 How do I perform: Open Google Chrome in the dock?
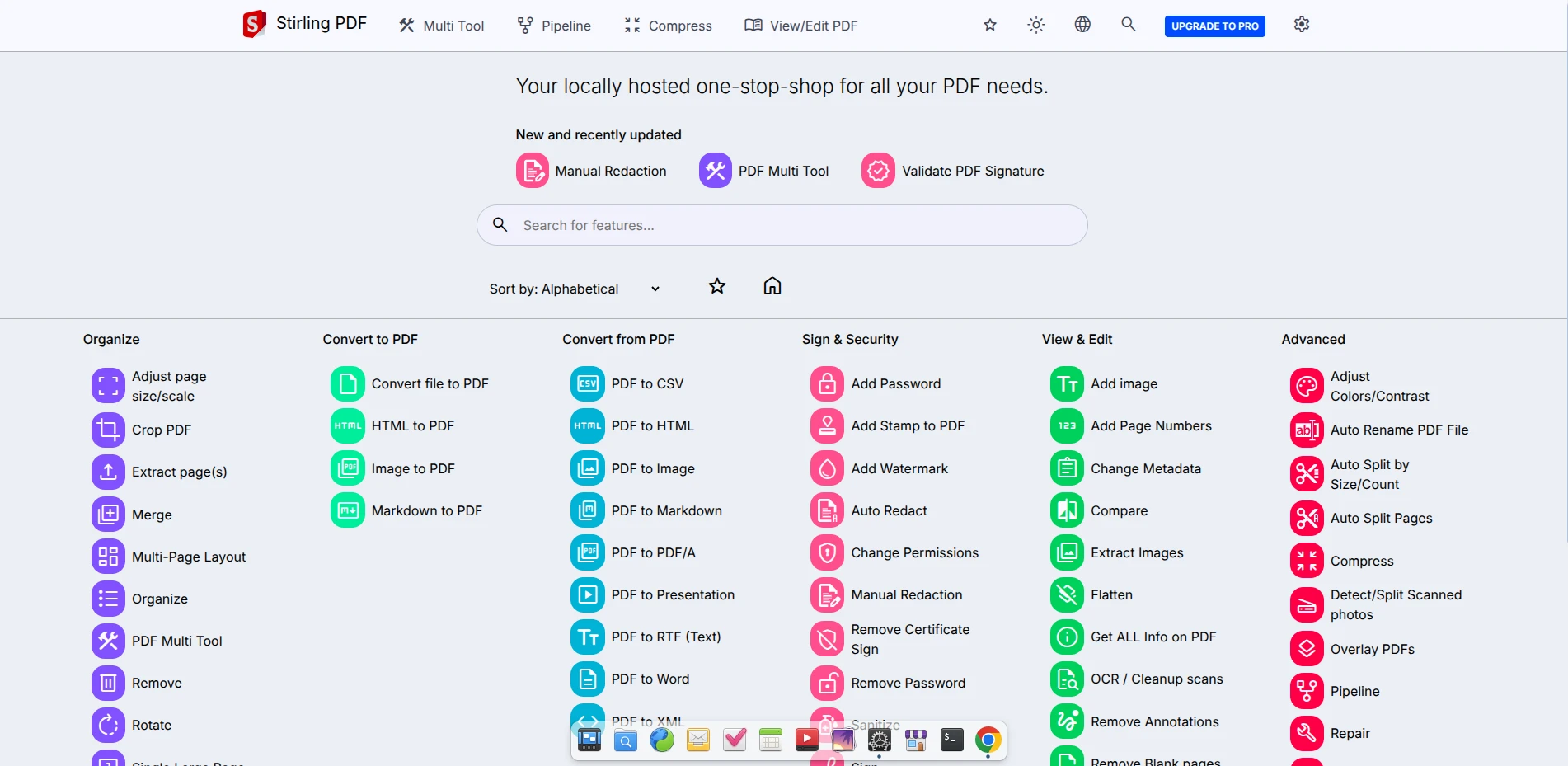(988, 740)
